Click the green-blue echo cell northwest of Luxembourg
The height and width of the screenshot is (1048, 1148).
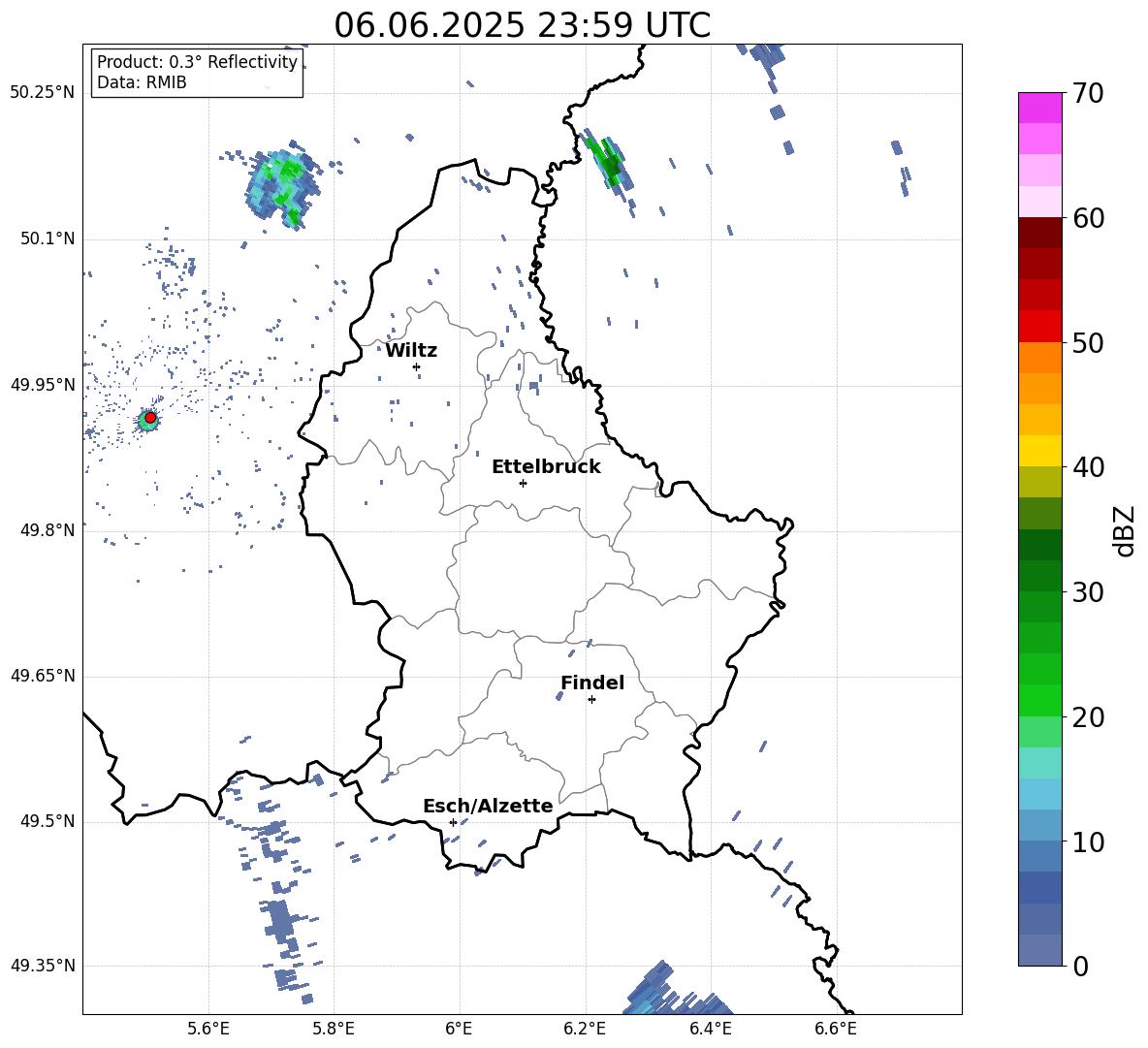[282, 186]
